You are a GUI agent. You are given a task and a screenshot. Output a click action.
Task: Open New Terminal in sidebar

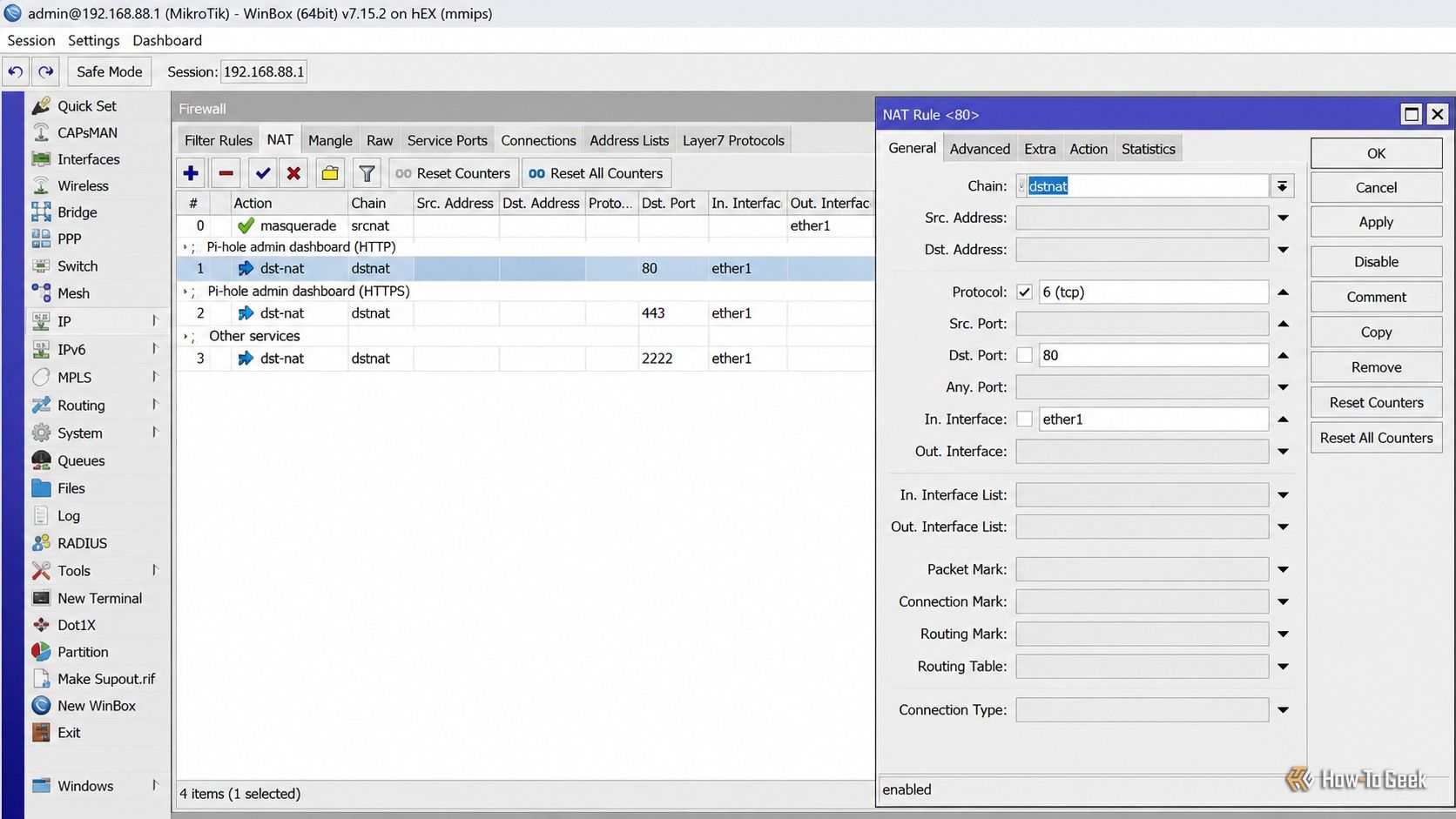pos(99,598)
